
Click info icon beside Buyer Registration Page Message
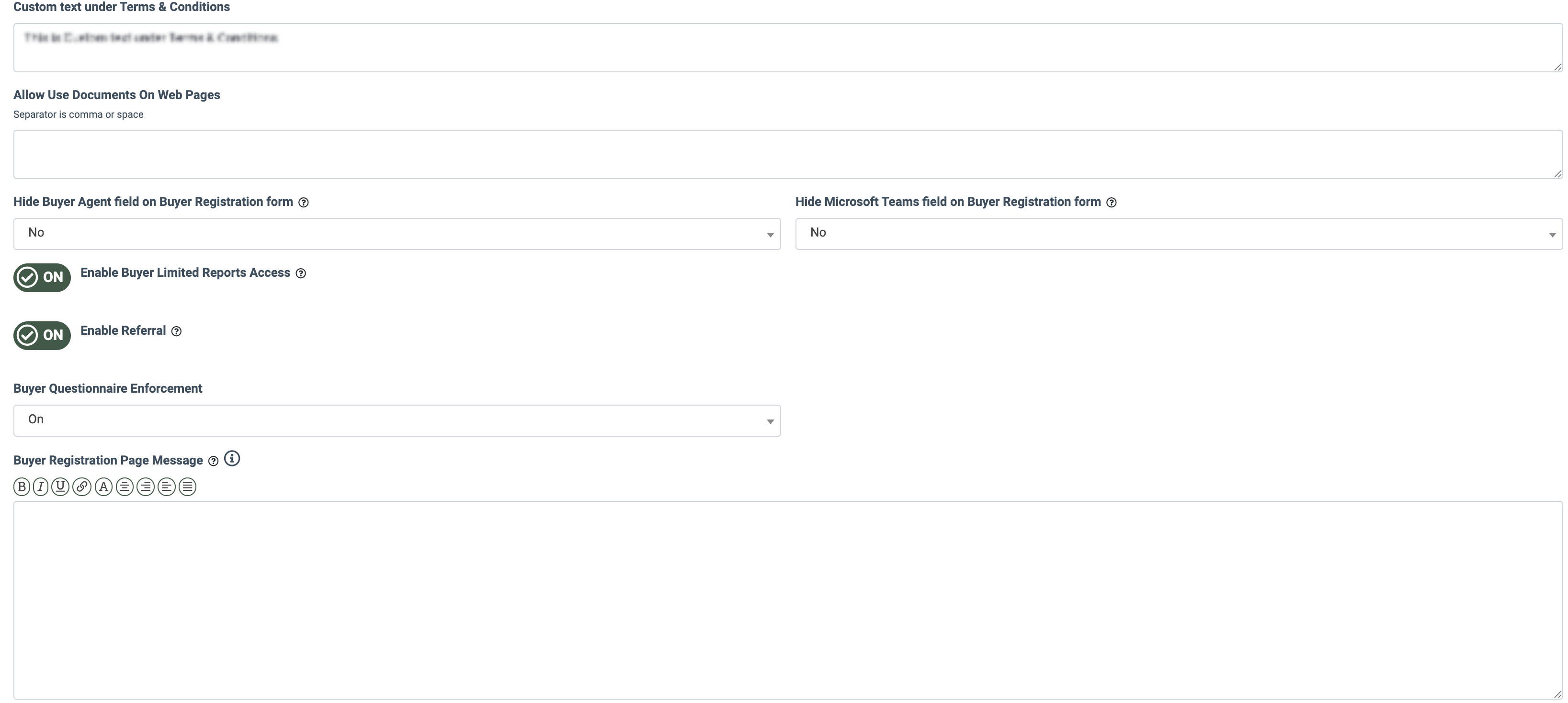[232, 458]
